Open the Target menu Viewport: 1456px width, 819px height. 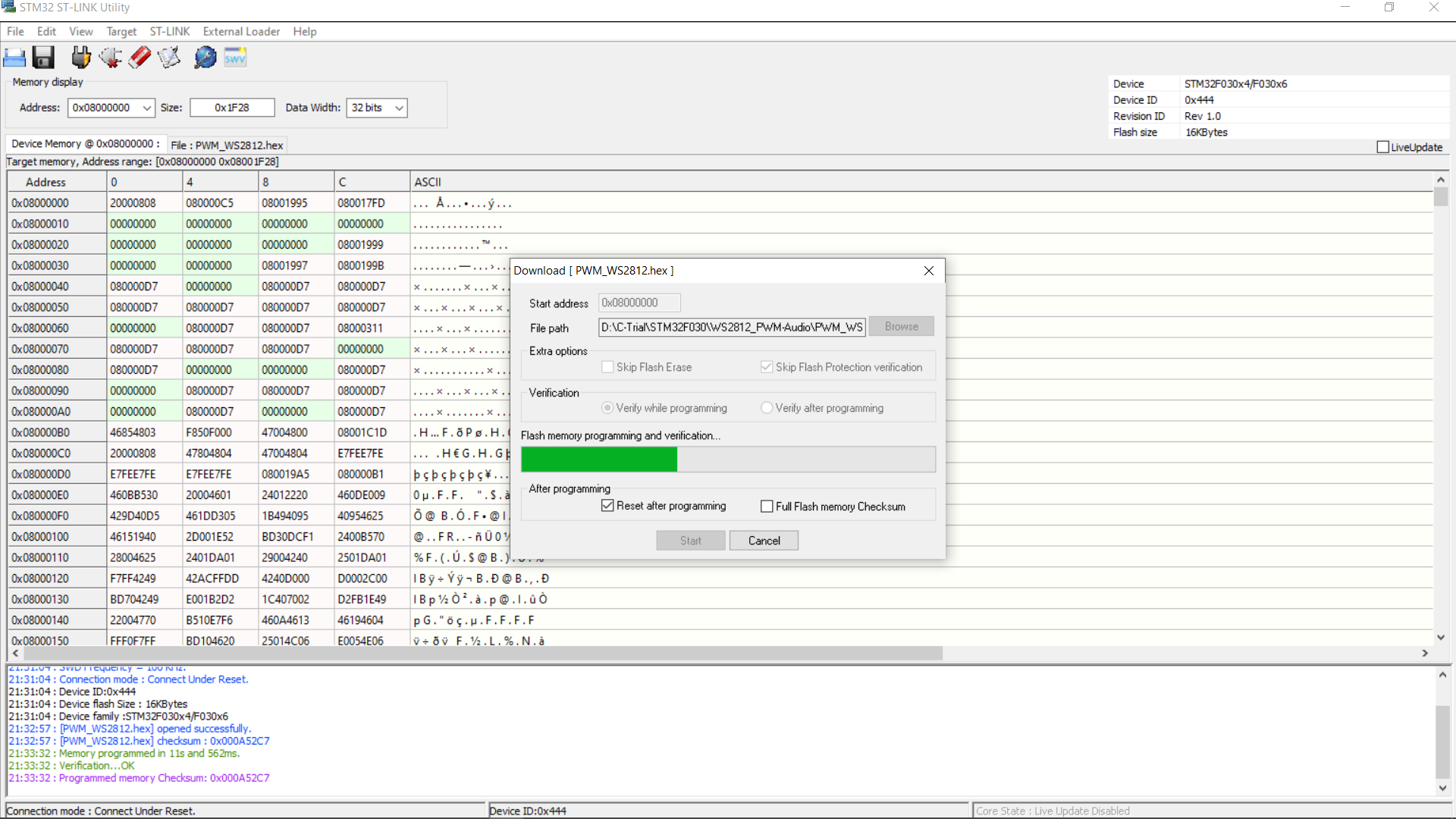pyautogui.click(x=121, y=31)
